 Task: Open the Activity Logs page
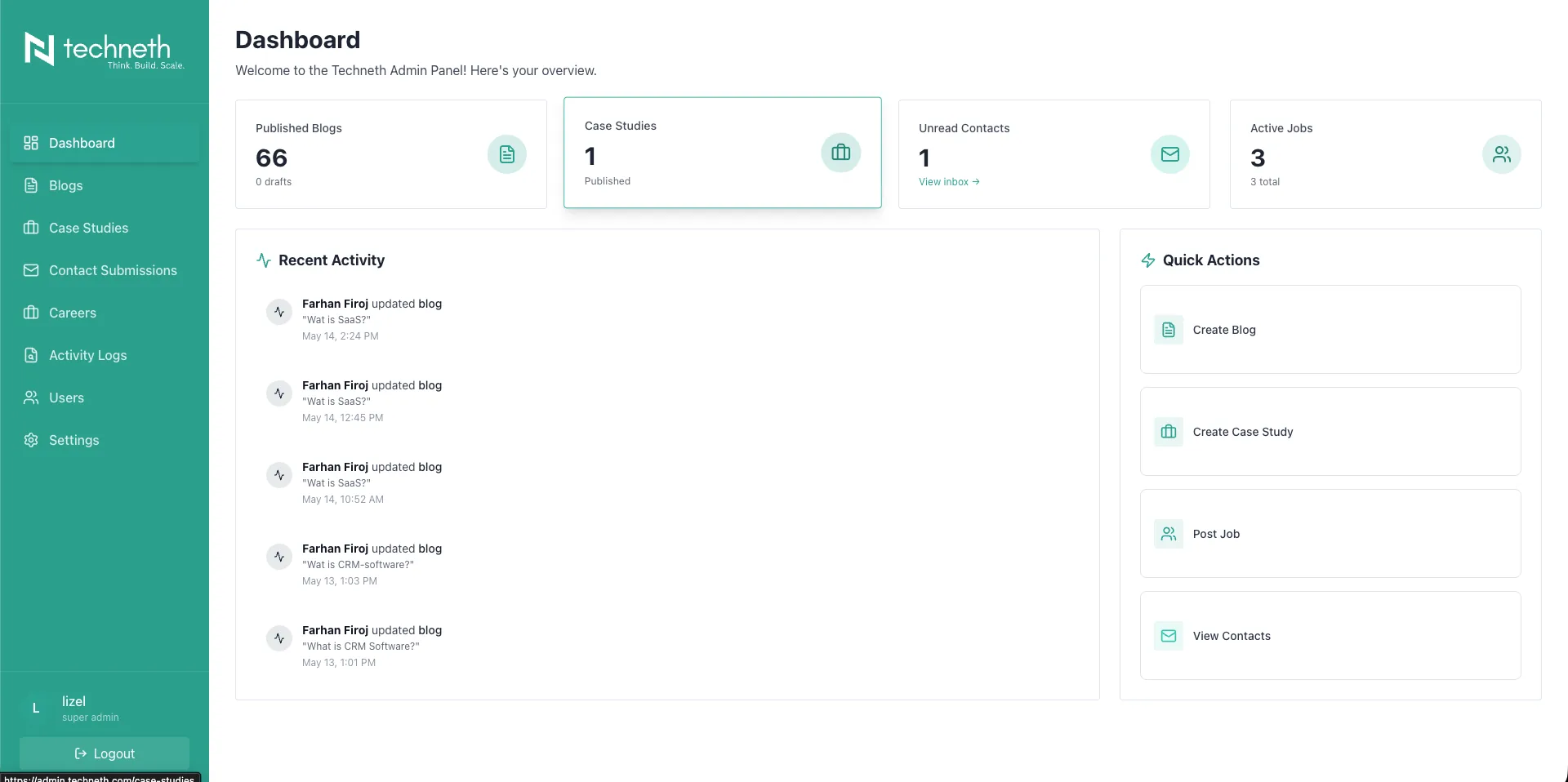point(105,355)
